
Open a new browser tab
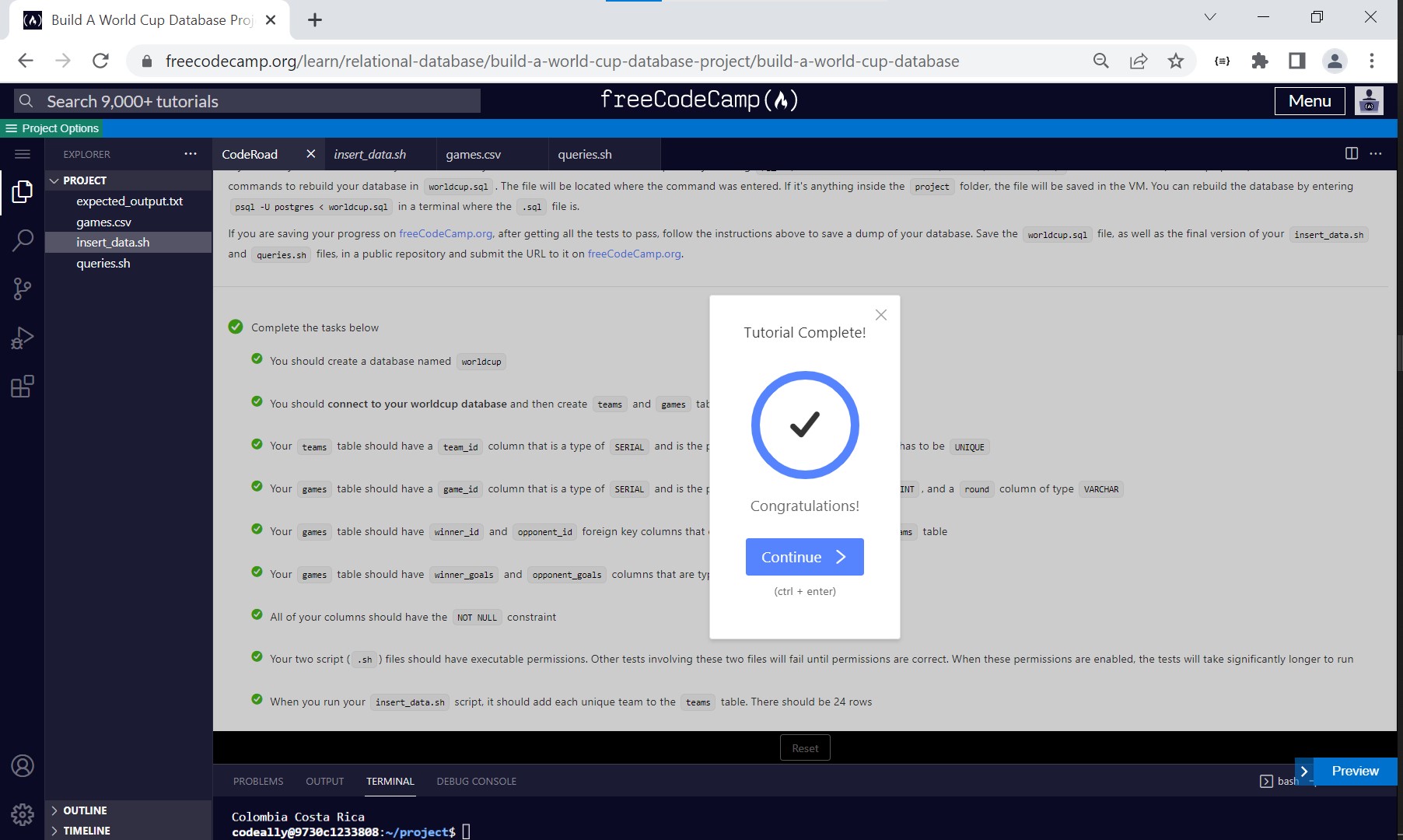(x=315, y=20)
